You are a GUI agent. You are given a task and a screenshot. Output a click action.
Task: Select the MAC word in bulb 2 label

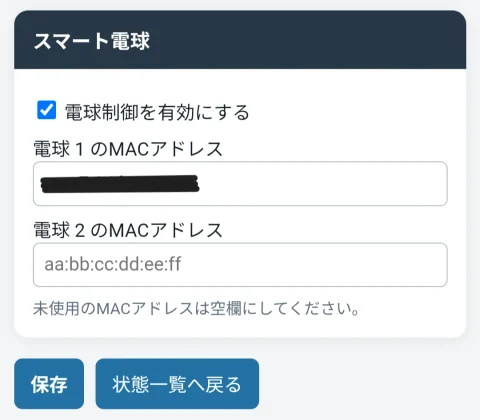[x=128, y=230]
